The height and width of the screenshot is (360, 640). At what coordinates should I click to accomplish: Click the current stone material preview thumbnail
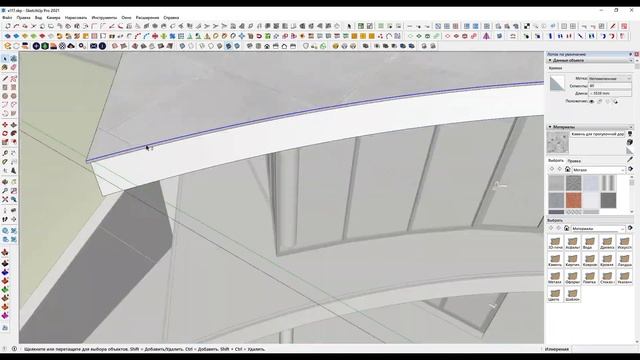coord(558,143)
